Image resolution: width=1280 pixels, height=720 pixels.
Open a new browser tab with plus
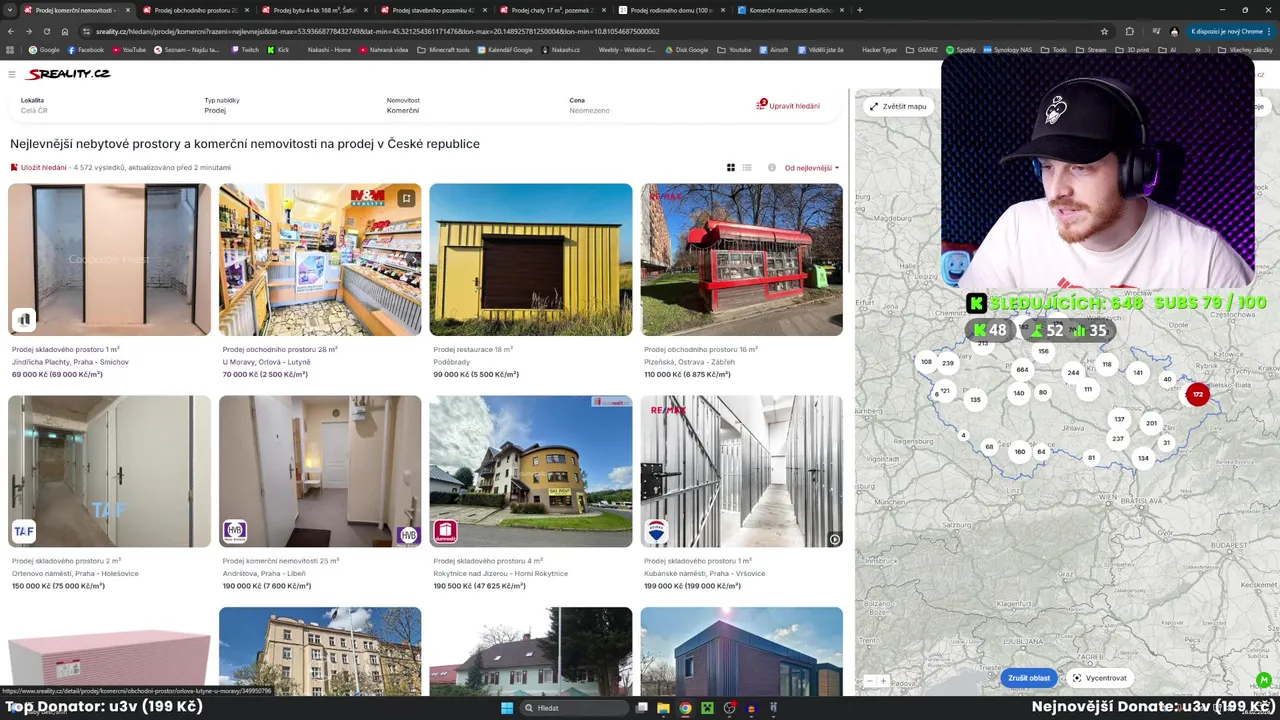(860, 10)
